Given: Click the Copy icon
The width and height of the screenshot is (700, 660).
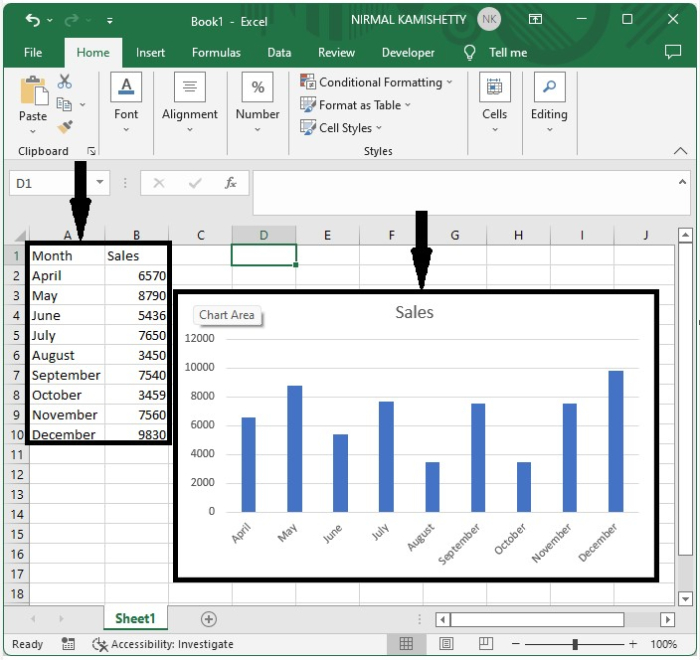Looking at the screenshot, I should pyautogui.click(x=64, y=104).
